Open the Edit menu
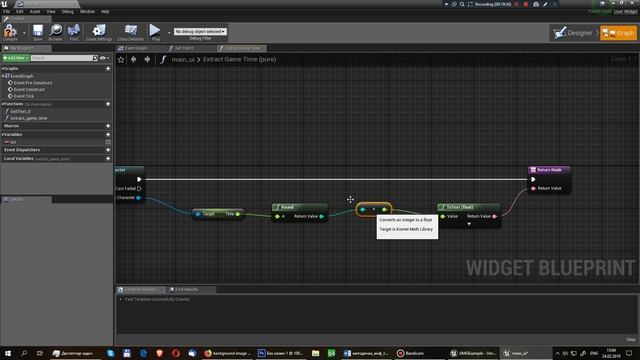The image size is (640, 360). click(19, 11)
